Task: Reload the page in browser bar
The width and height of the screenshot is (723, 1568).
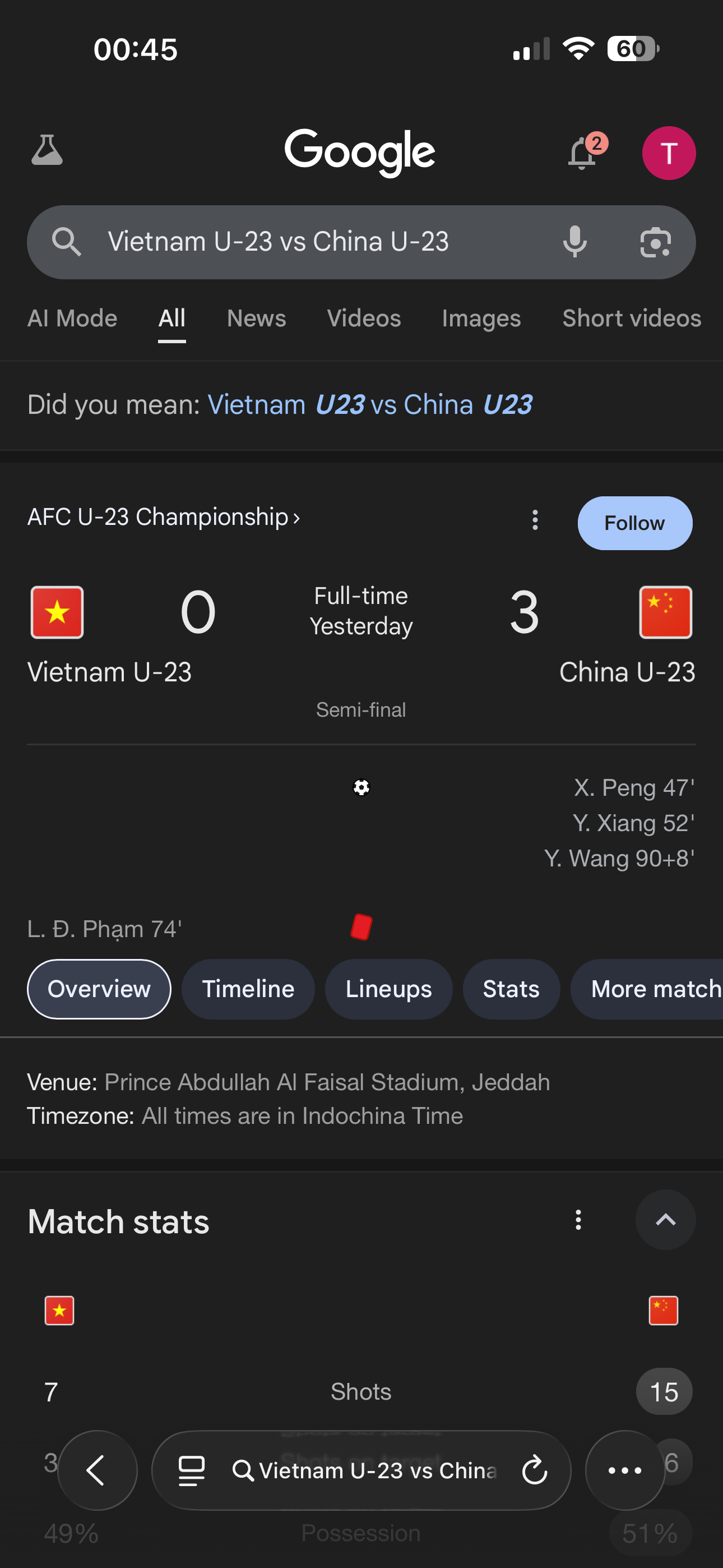Action: click(x=534, y=1470)
